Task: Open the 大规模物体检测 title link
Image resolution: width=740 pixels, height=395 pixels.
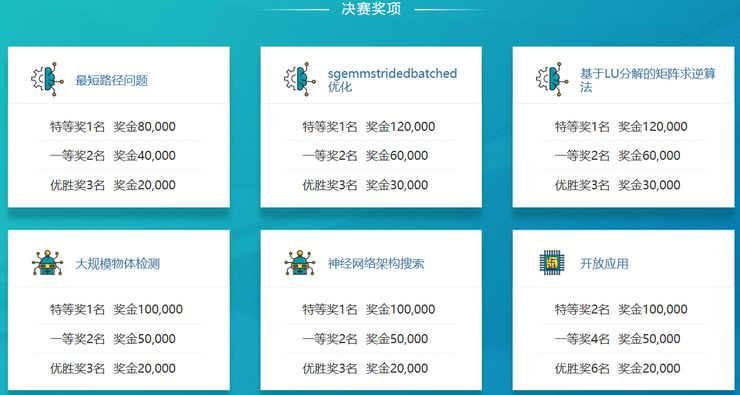Action: 118,264
